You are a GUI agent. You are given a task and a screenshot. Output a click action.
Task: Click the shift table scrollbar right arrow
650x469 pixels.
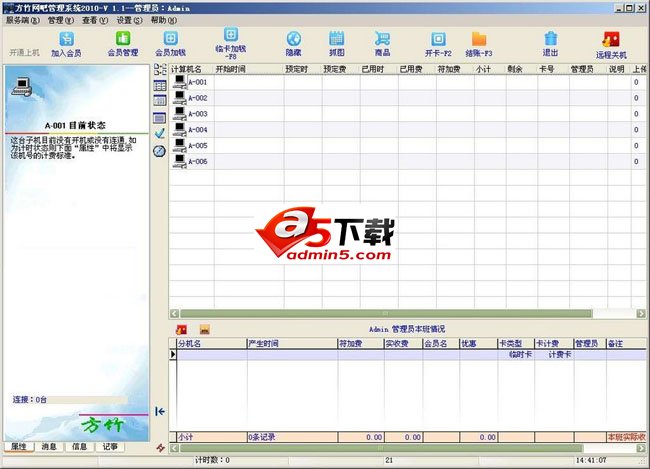[641, 448]
